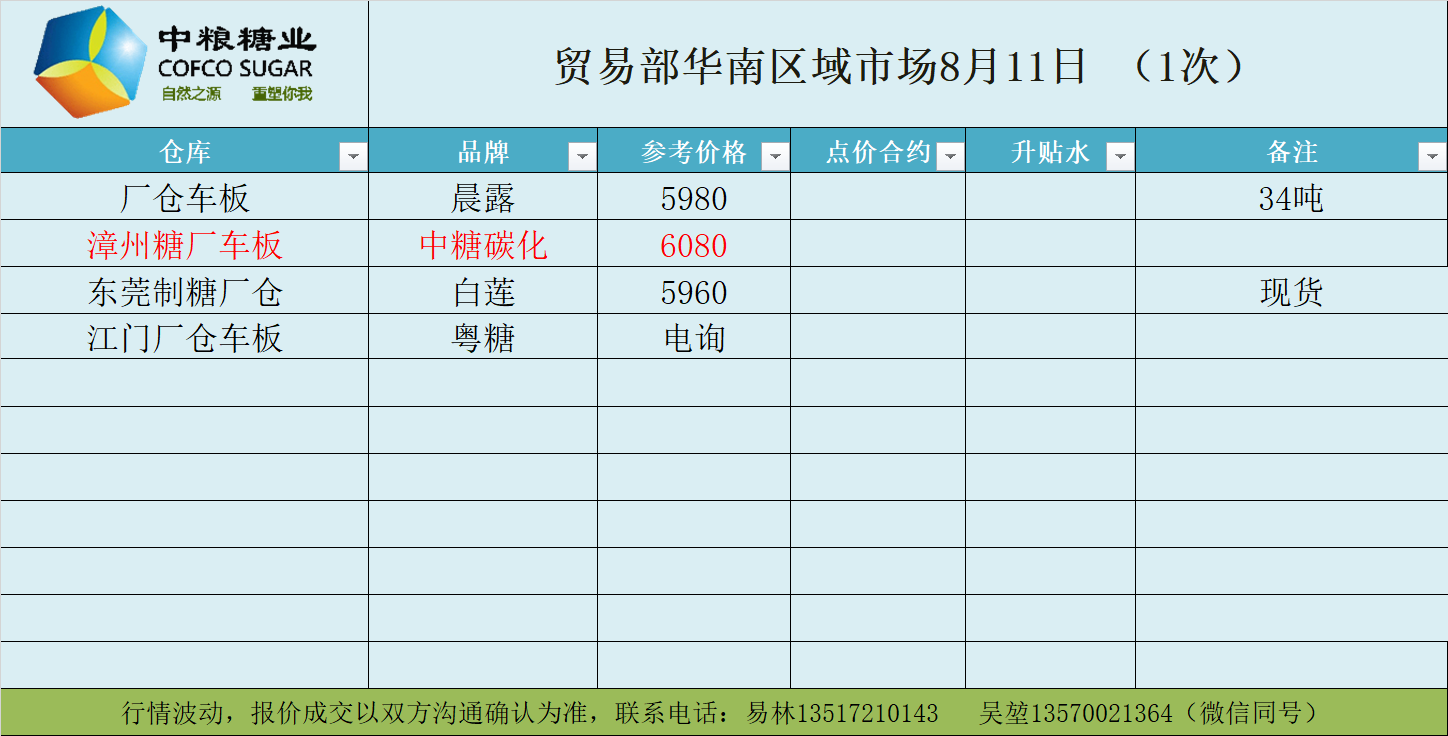The width and height of the screenshot is (1448, 736).
Task: Click the COFCO Sugar logo icon
Action: tap(90, 62)
